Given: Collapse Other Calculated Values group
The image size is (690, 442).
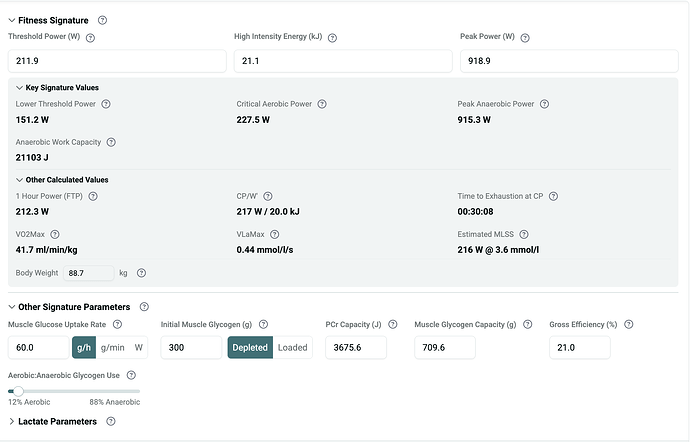Looking at the screenshot, I should [19, 180].
